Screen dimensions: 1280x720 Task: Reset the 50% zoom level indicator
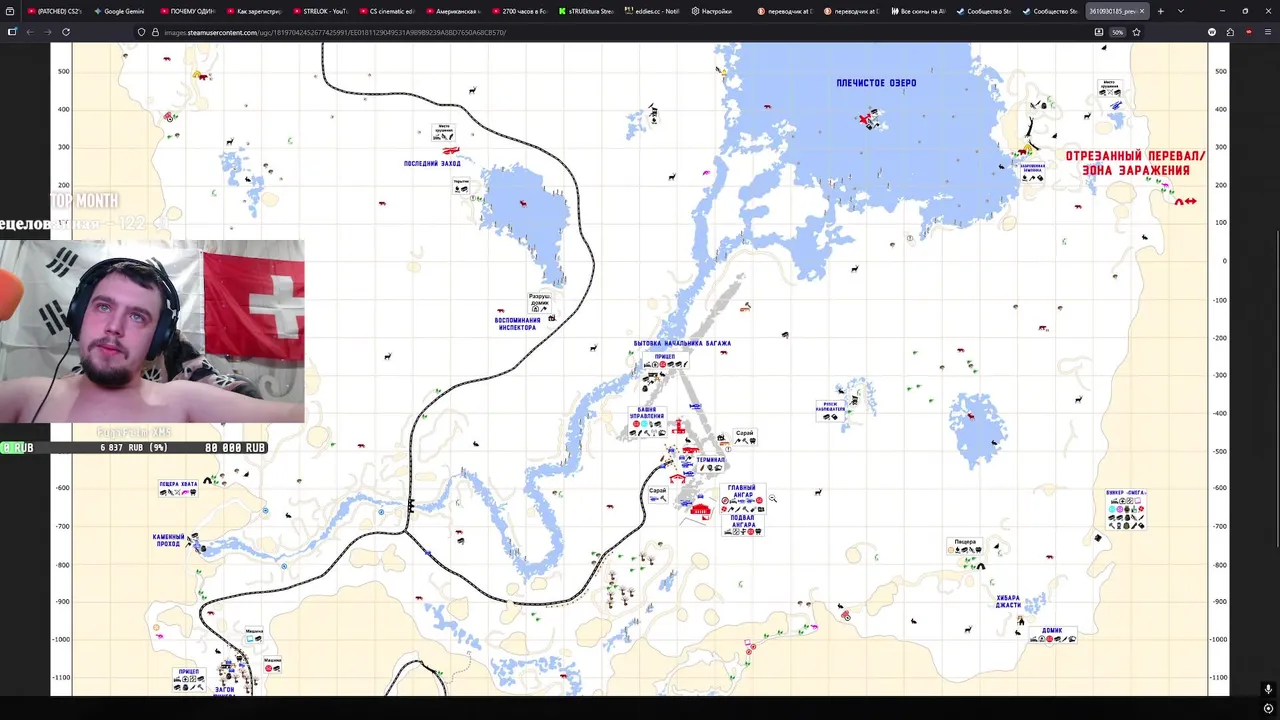pyautogui.click(x=1117, y=32)
